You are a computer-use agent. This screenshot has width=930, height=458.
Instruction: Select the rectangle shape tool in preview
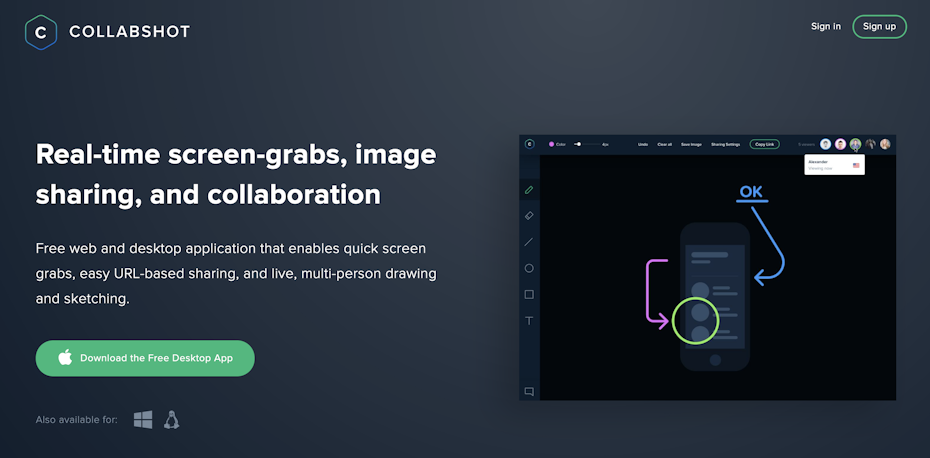tap(529, 294)
